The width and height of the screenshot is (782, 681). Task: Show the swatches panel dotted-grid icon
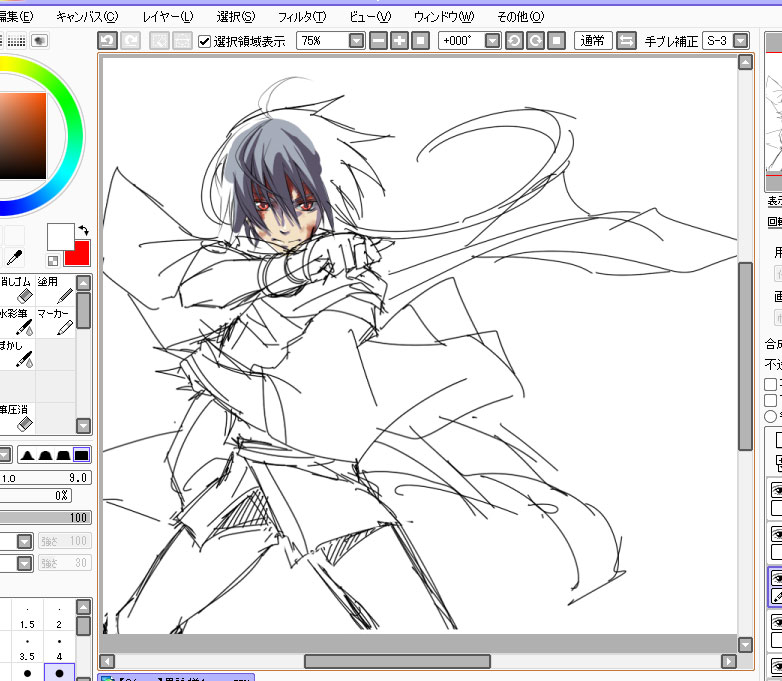click(x=16, y=40)
